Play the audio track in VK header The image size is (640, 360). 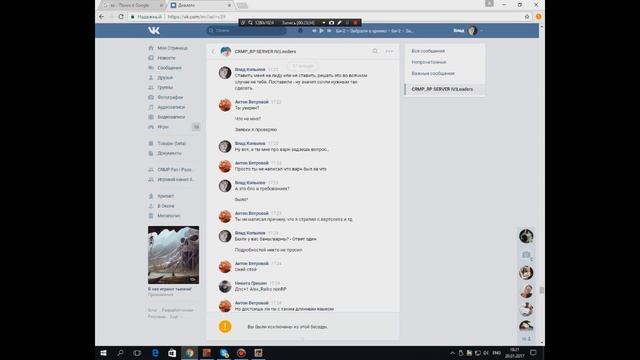tap(322, 31)
